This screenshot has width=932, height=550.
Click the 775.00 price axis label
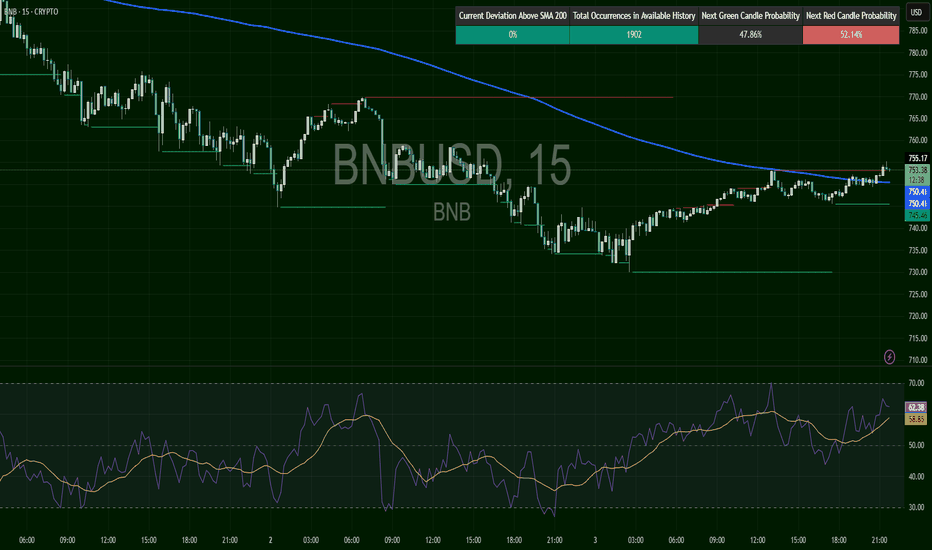click(x=917, y=75)
